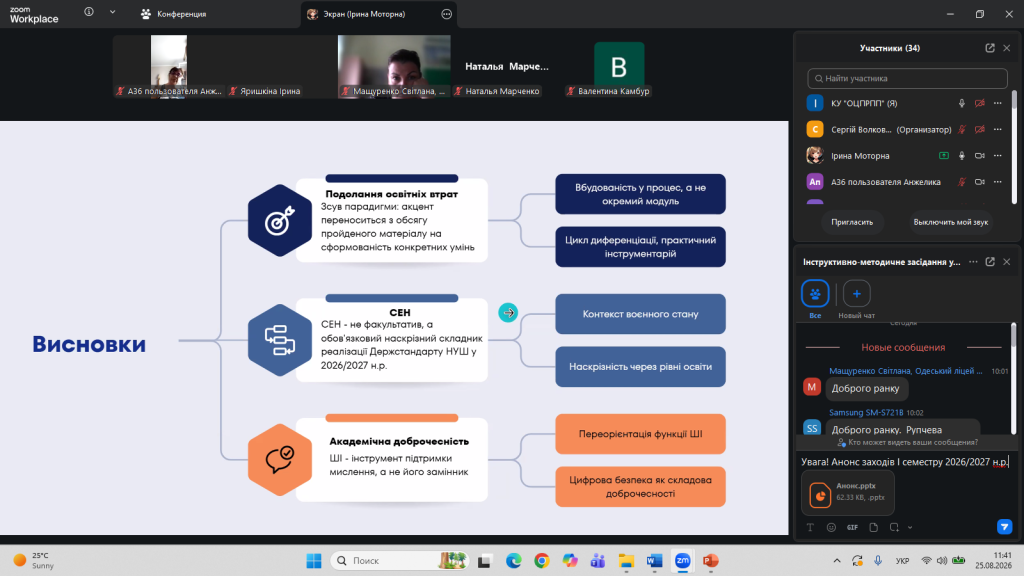Switch to the Конференция tab
Image resolution: width=1024 pixels, height=576 pixels.
point(174,14)
